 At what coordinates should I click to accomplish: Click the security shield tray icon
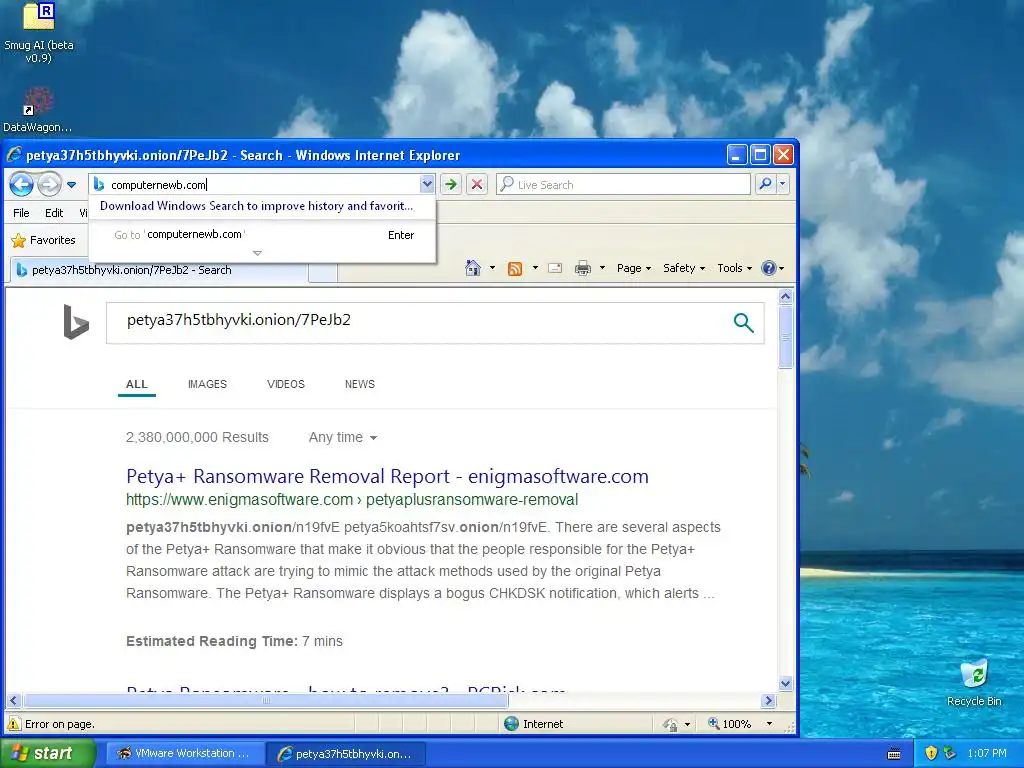coord(931,754)
